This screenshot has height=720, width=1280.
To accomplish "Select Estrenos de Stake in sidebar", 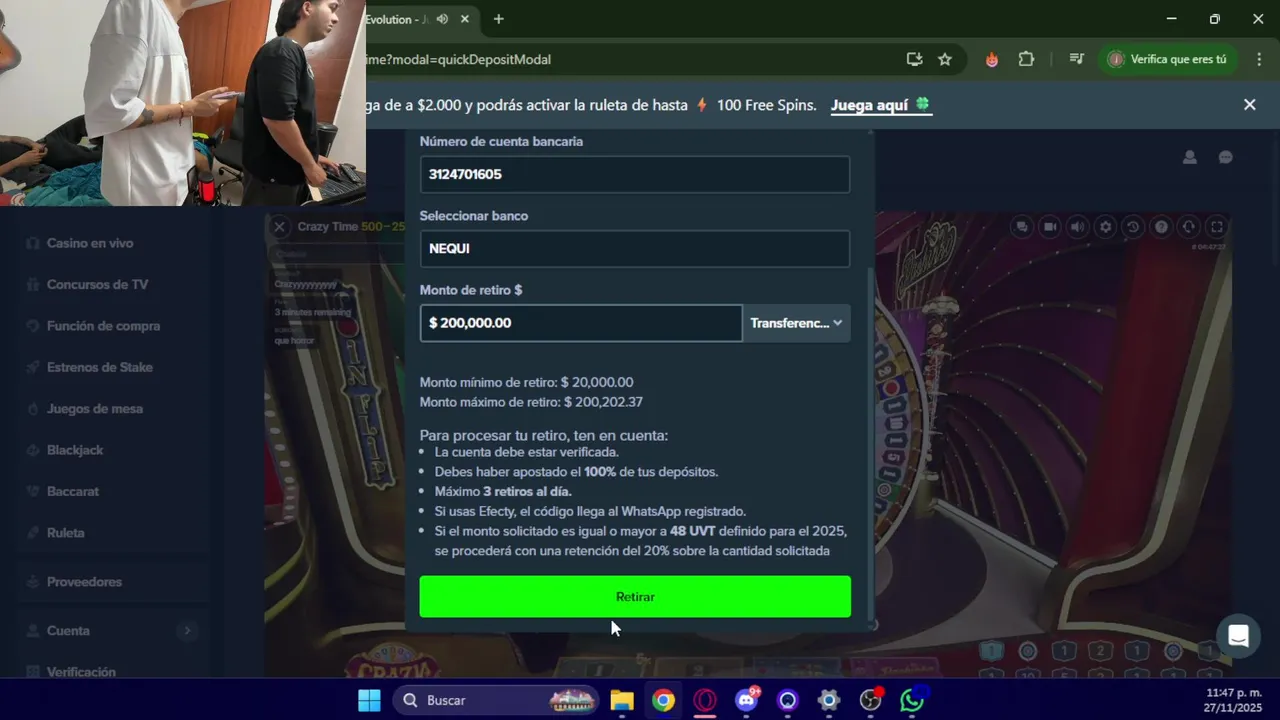I will (x=100, y=367).
